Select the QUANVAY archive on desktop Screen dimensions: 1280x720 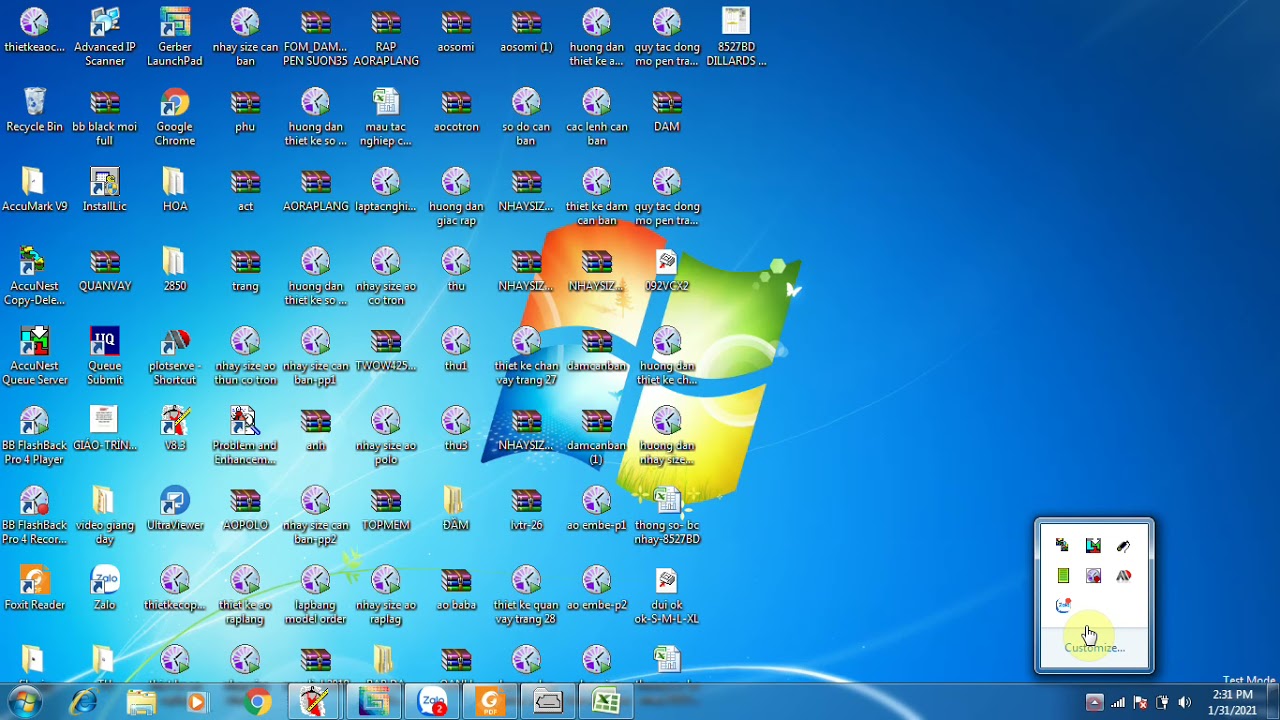click(105, 270)
